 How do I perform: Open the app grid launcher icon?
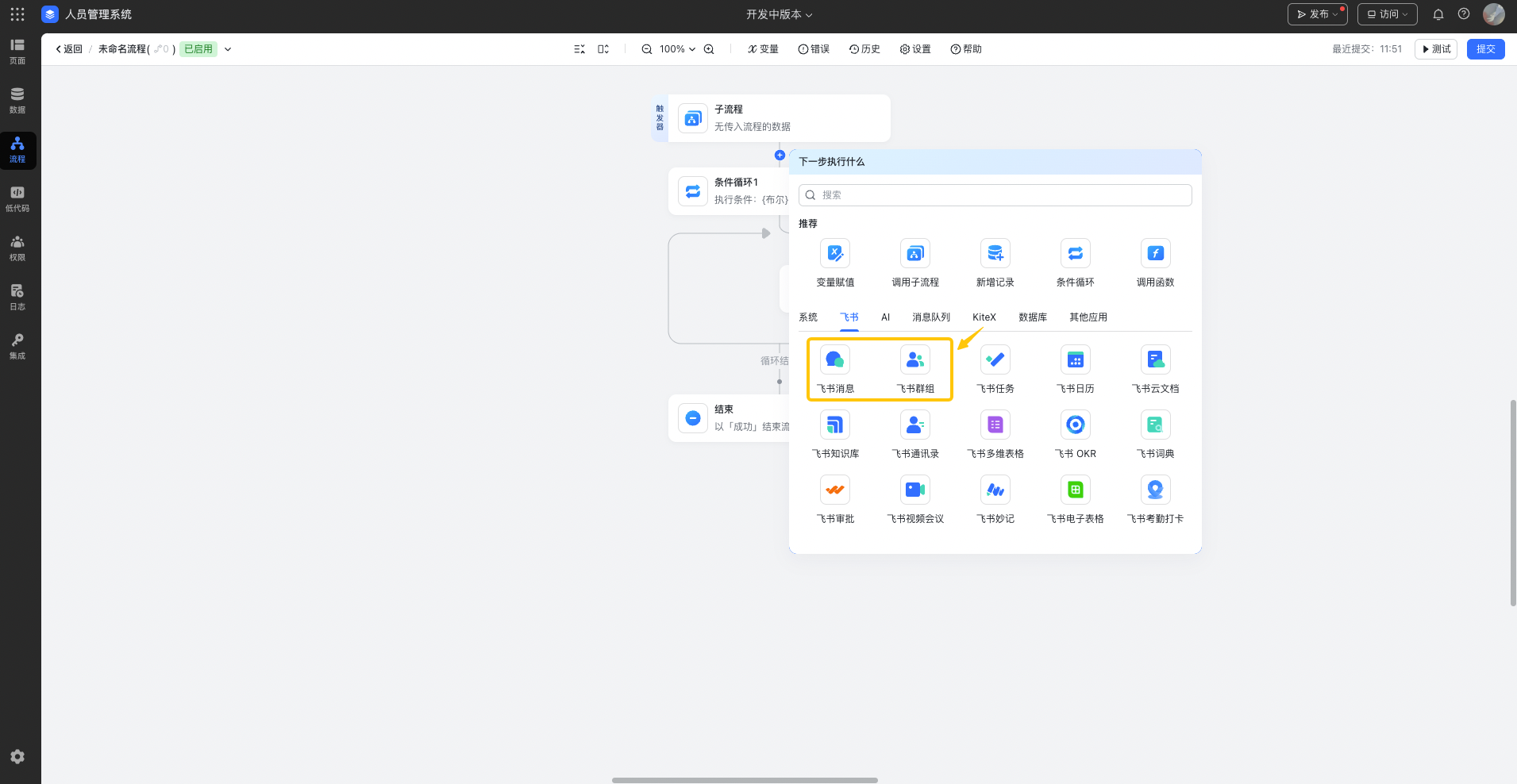click(17, 14)
